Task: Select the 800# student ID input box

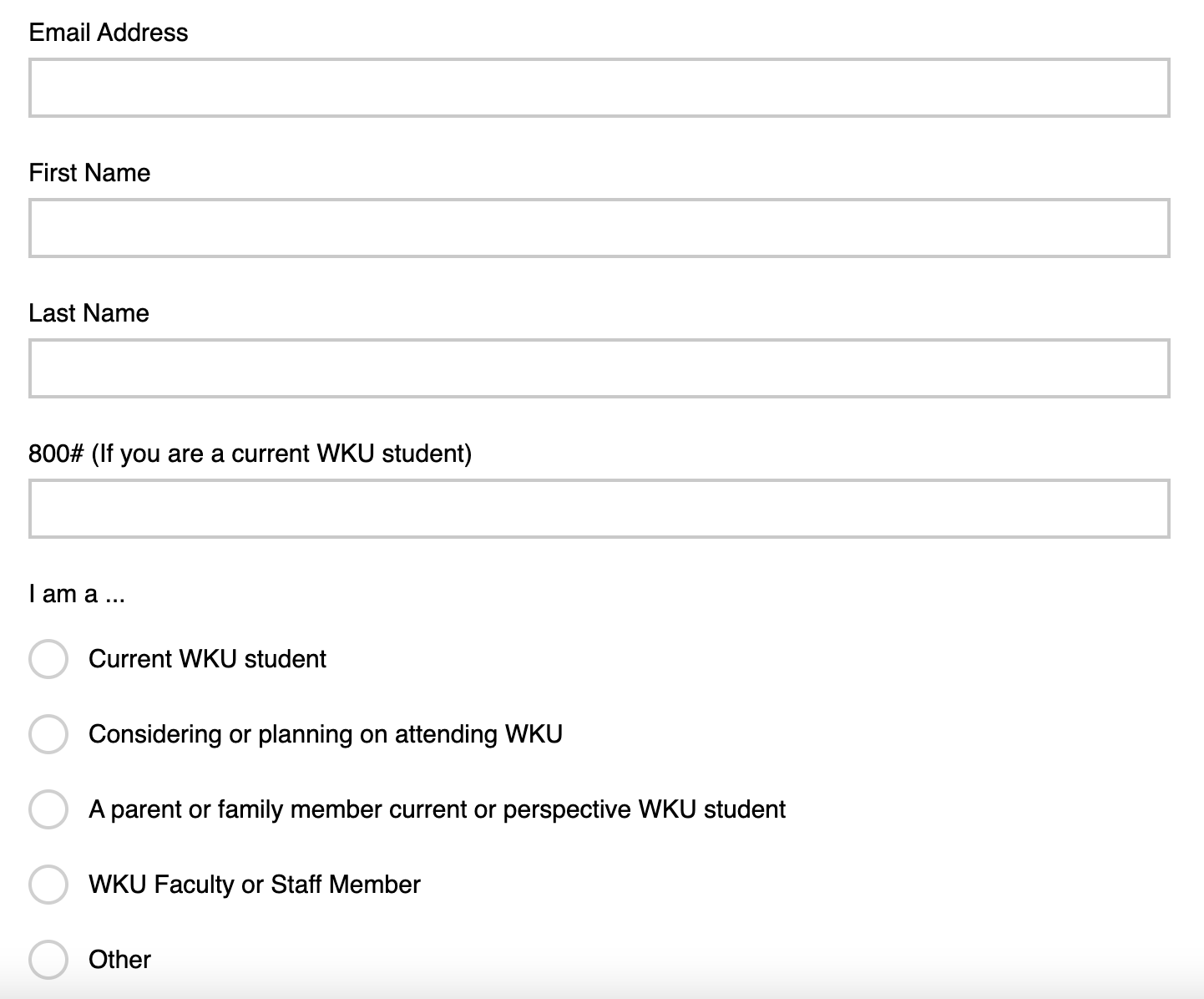Action: (x=599, y=509)
